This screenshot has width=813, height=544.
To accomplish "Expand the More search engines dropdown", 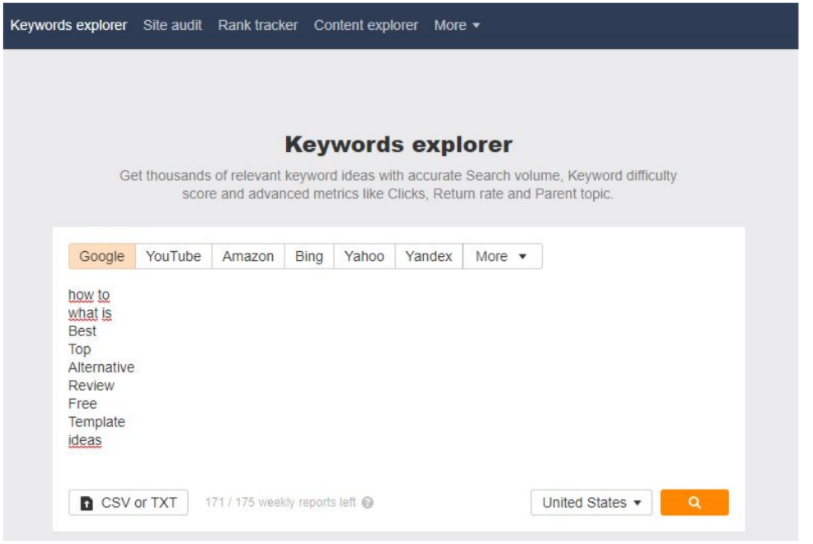I will pyautogui.click(x=502, y=257).
